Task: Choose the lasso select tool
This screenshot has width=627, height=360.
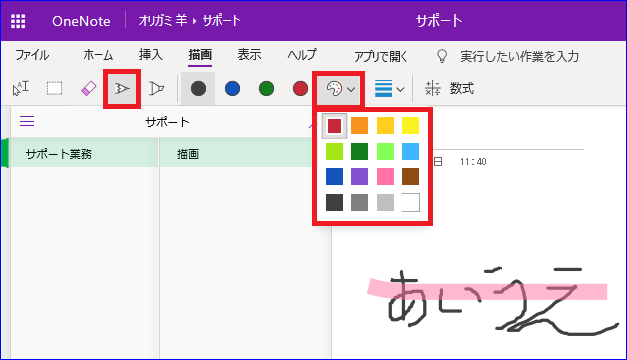Action: pos(54,88)
